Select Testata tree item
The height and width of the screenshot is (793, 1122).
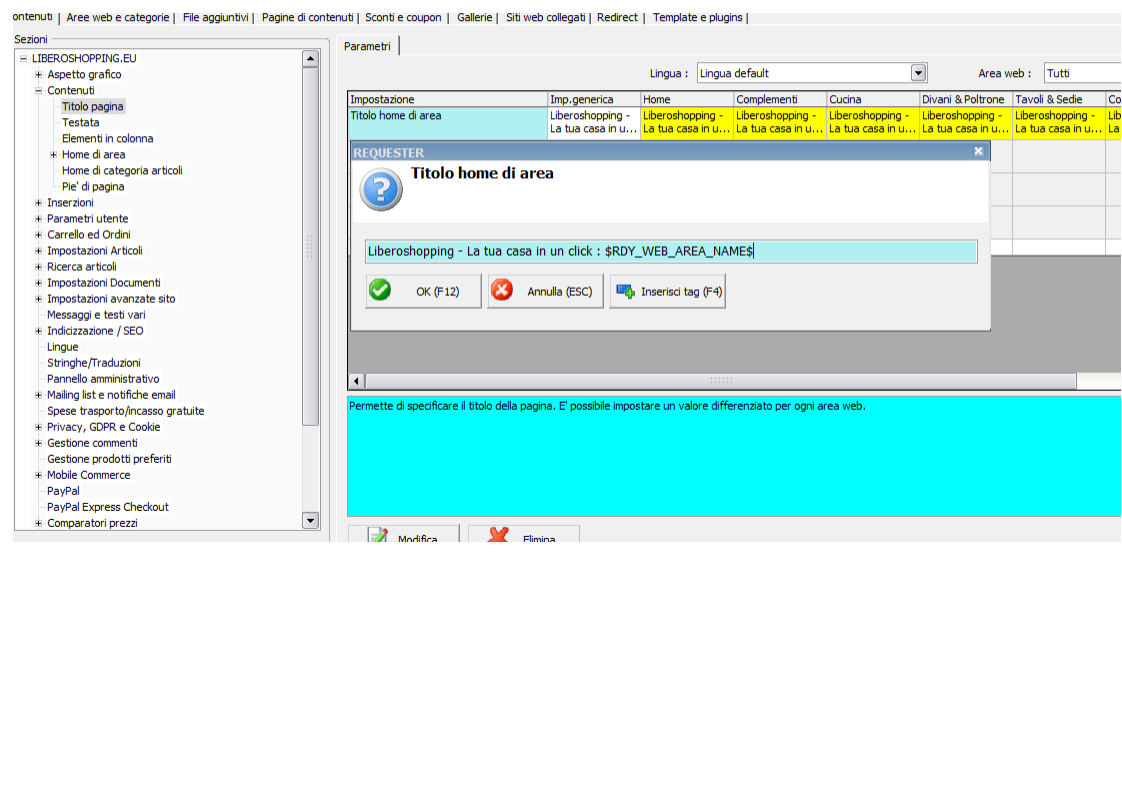pos(80,122)
